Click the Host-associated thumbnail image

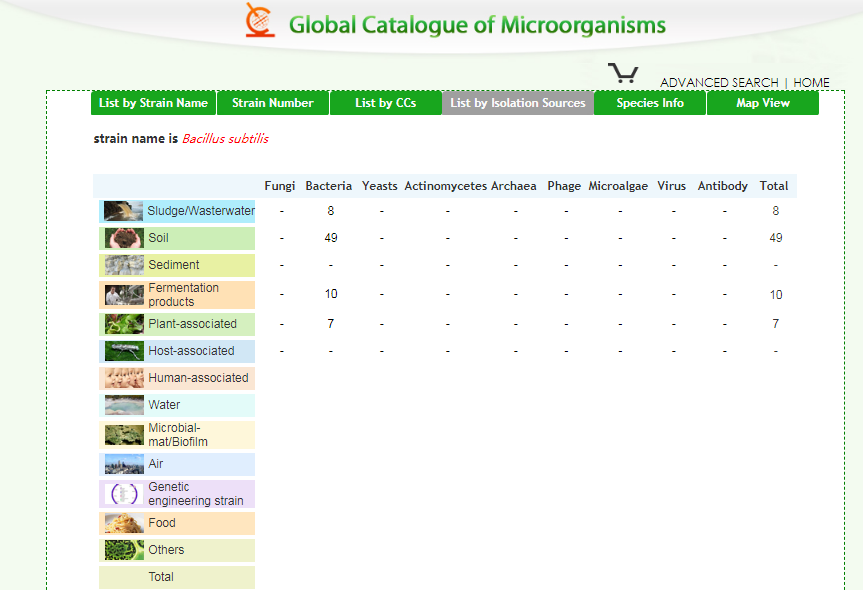tap(124, 351)
